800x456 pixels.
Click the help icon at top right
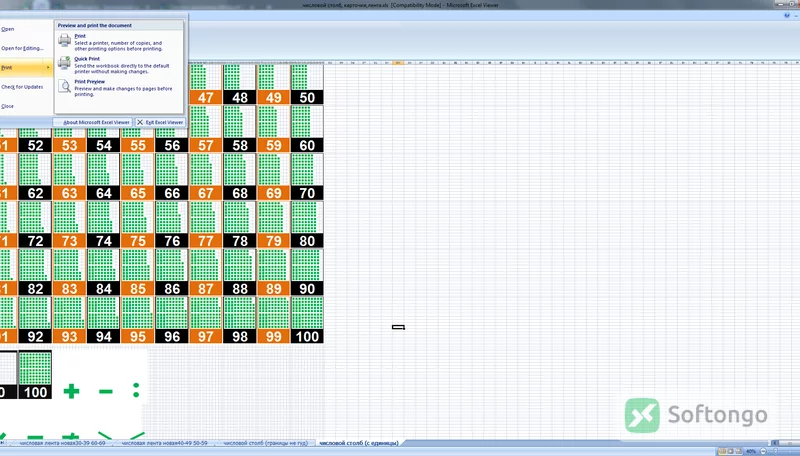(786, 16)
